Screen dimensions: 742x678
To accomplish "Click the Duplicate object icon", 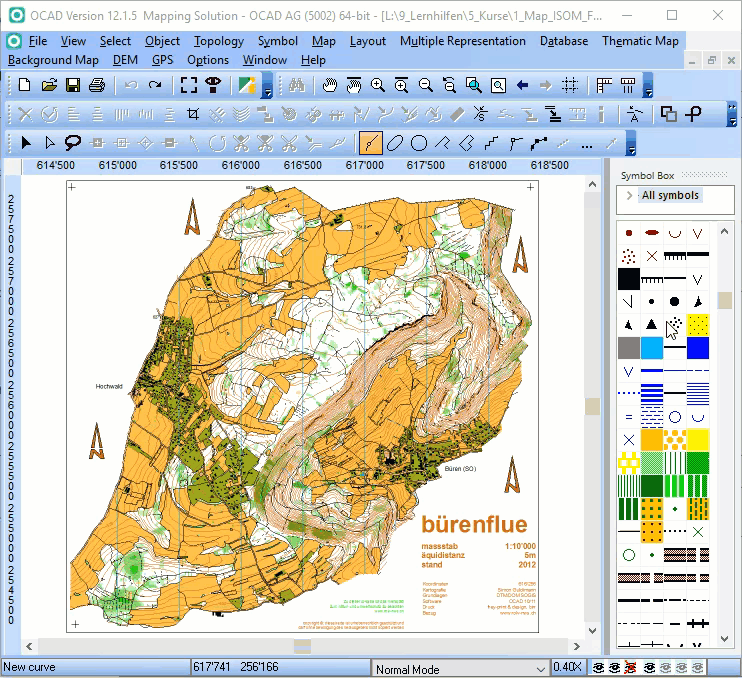I will (x=668, y=114).
